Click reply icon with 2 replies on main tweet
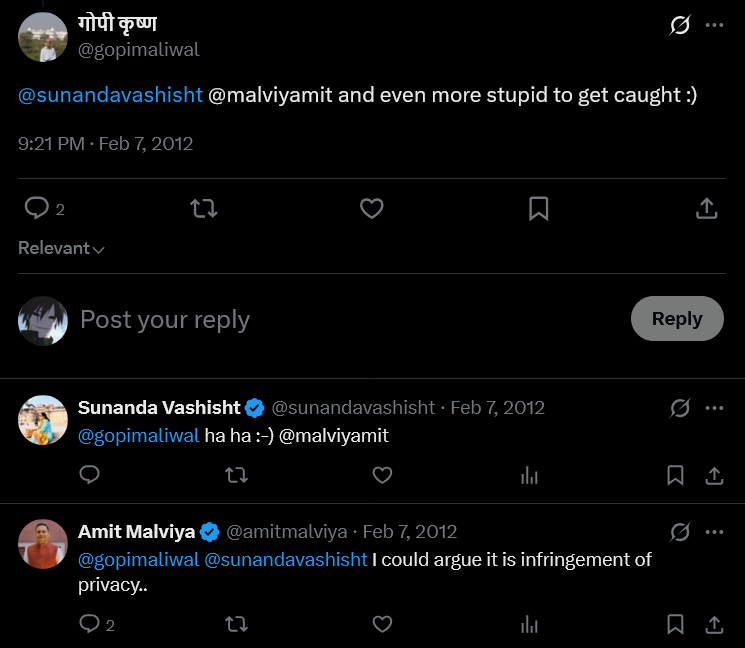Screen dimensions: 745x648 (x=44, y=208)
